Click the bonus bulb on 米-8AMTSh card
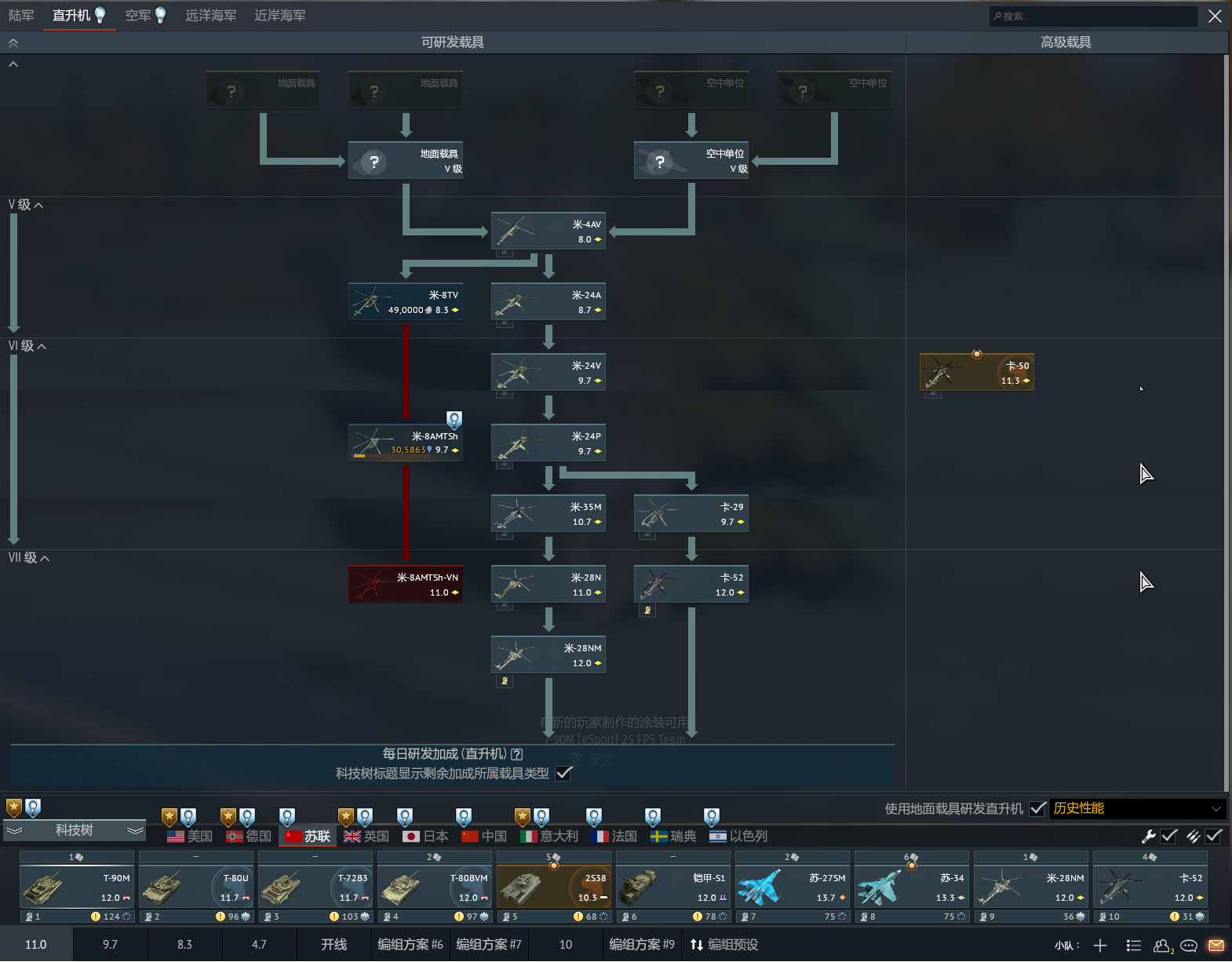This screenshot has width=1232, height=962. click(x=454, y=420)
